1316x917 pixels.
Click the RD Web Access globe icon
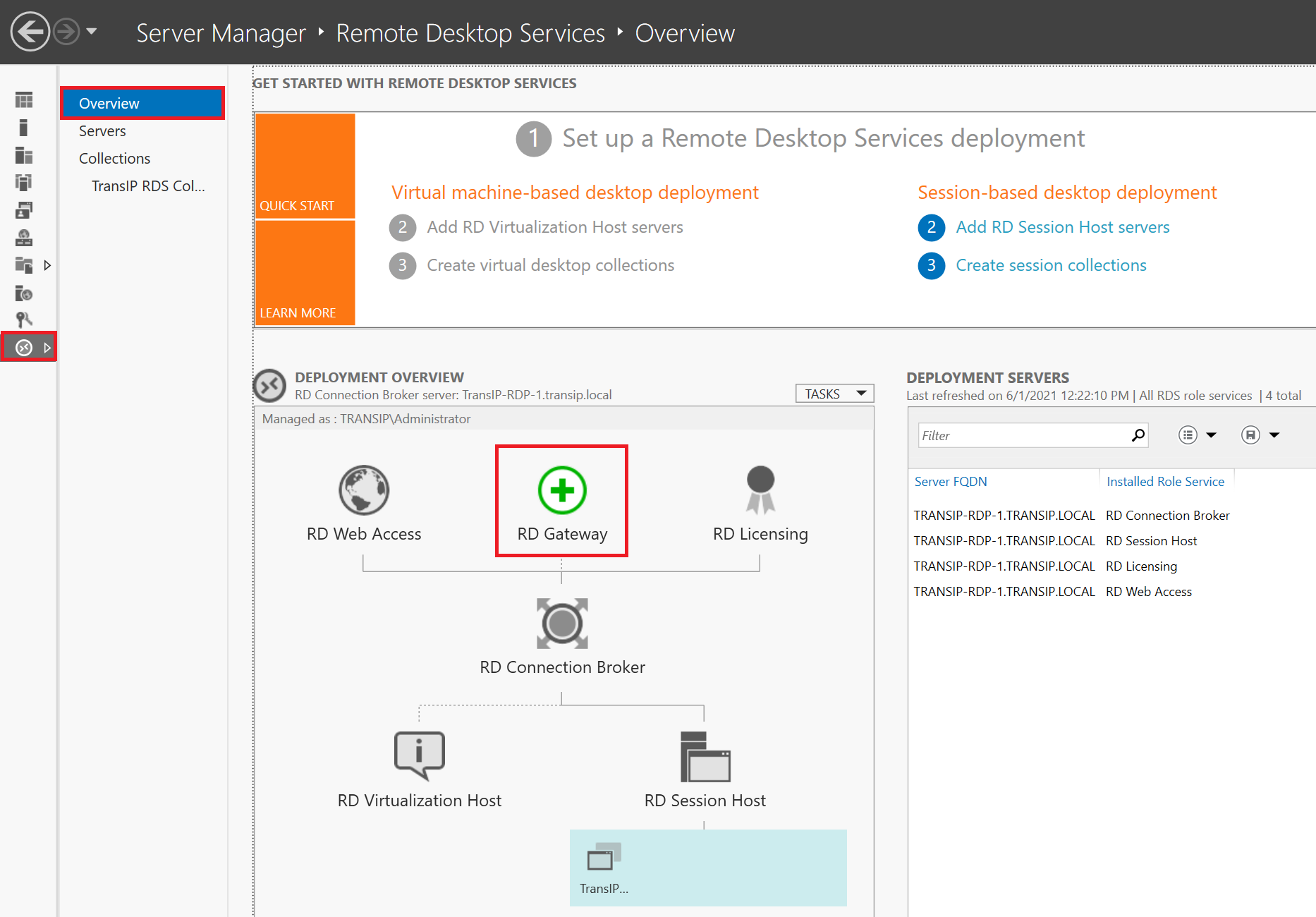364,490
